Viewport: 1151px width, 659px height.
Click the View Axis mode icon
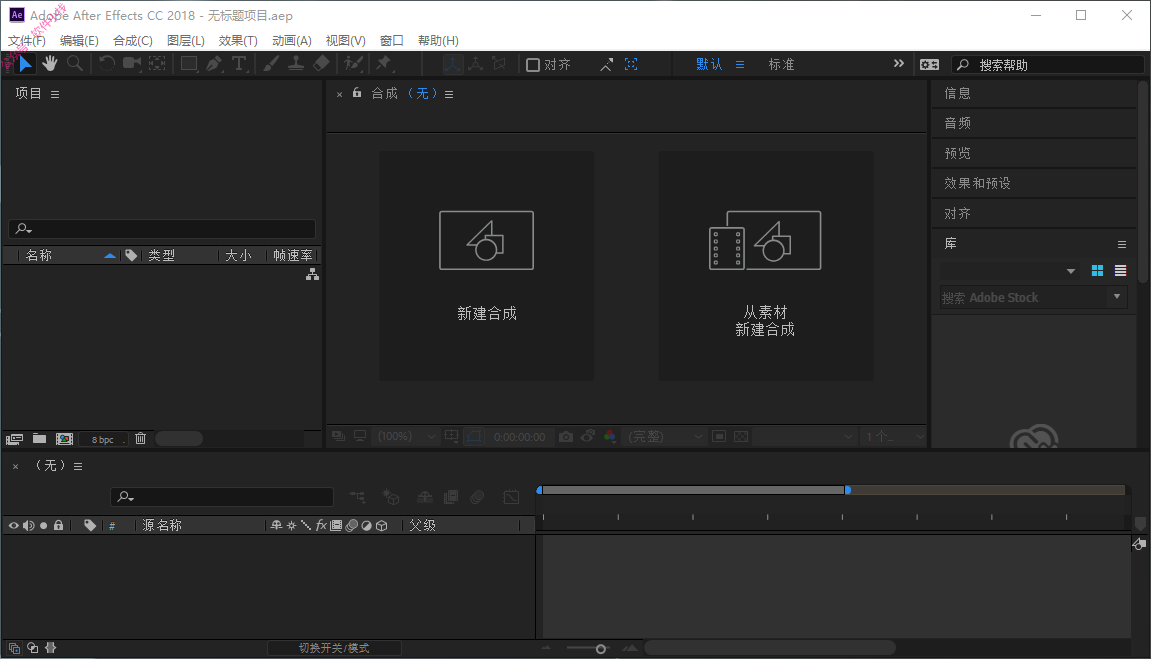499,64
